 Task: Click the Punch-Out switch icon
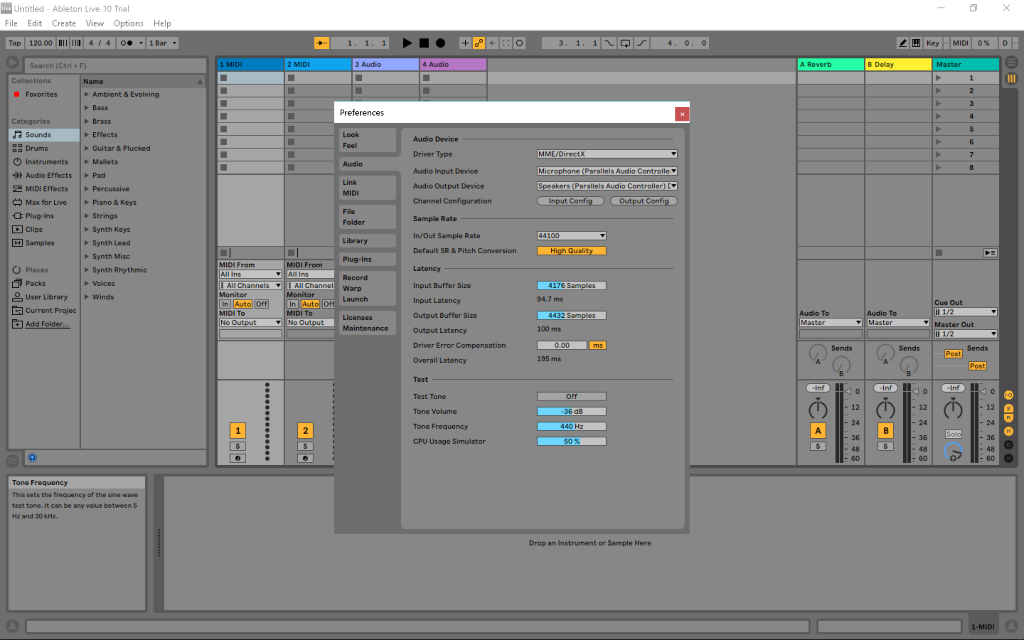click(x=642, y=43)
